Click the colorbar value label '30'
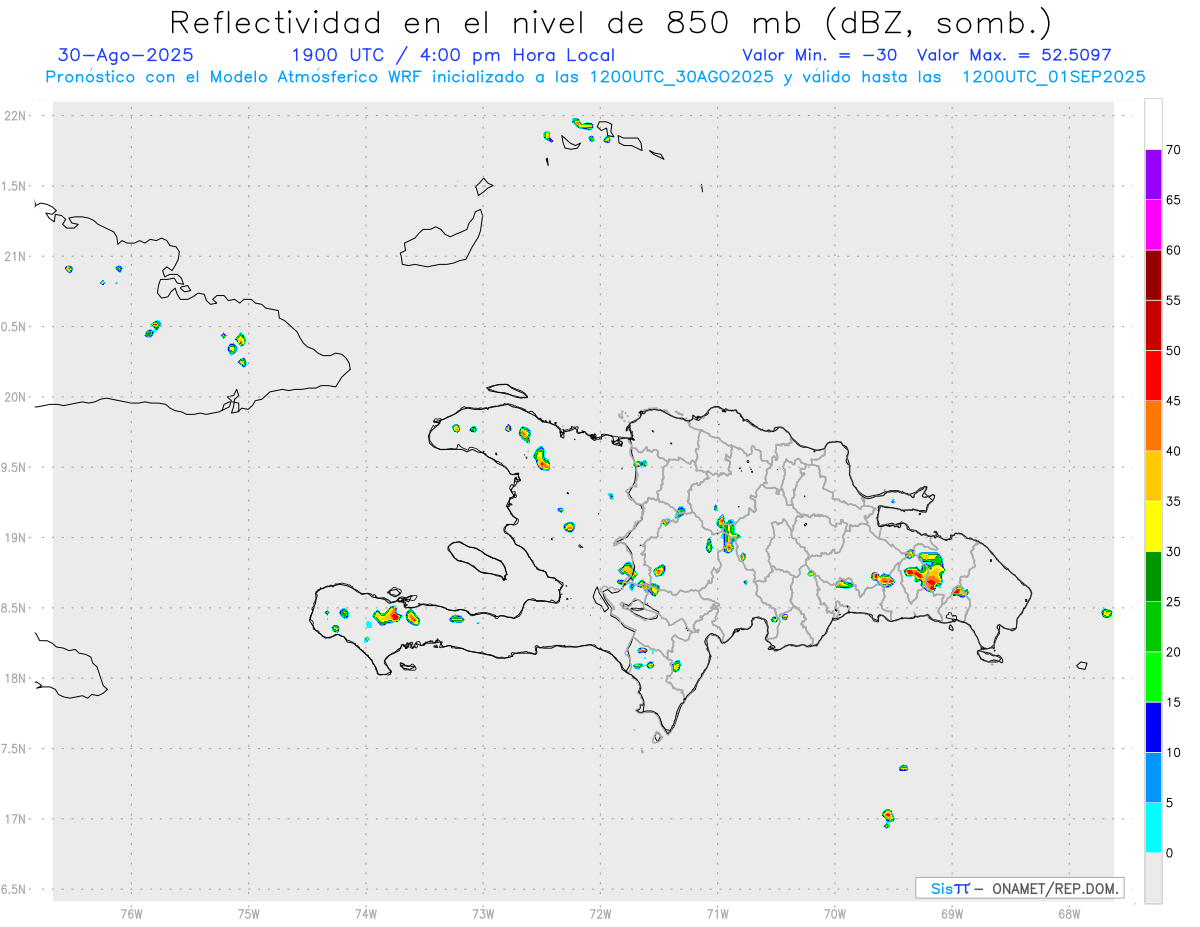This screenshot has width=1200, height=927. click(x=1173, y=552)
